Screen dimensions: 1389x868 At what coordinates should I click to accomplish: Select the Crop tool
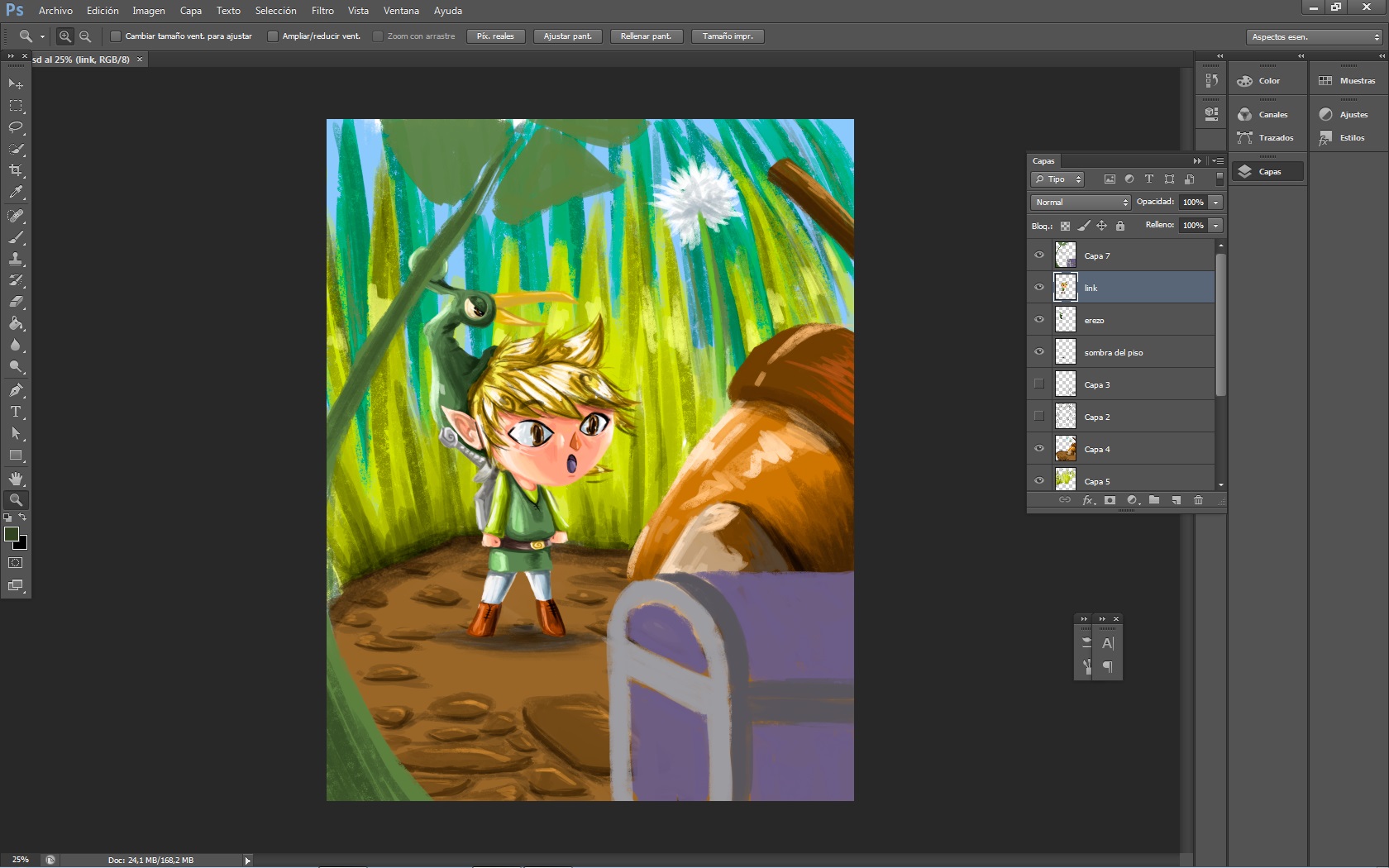tap(17, 170)
